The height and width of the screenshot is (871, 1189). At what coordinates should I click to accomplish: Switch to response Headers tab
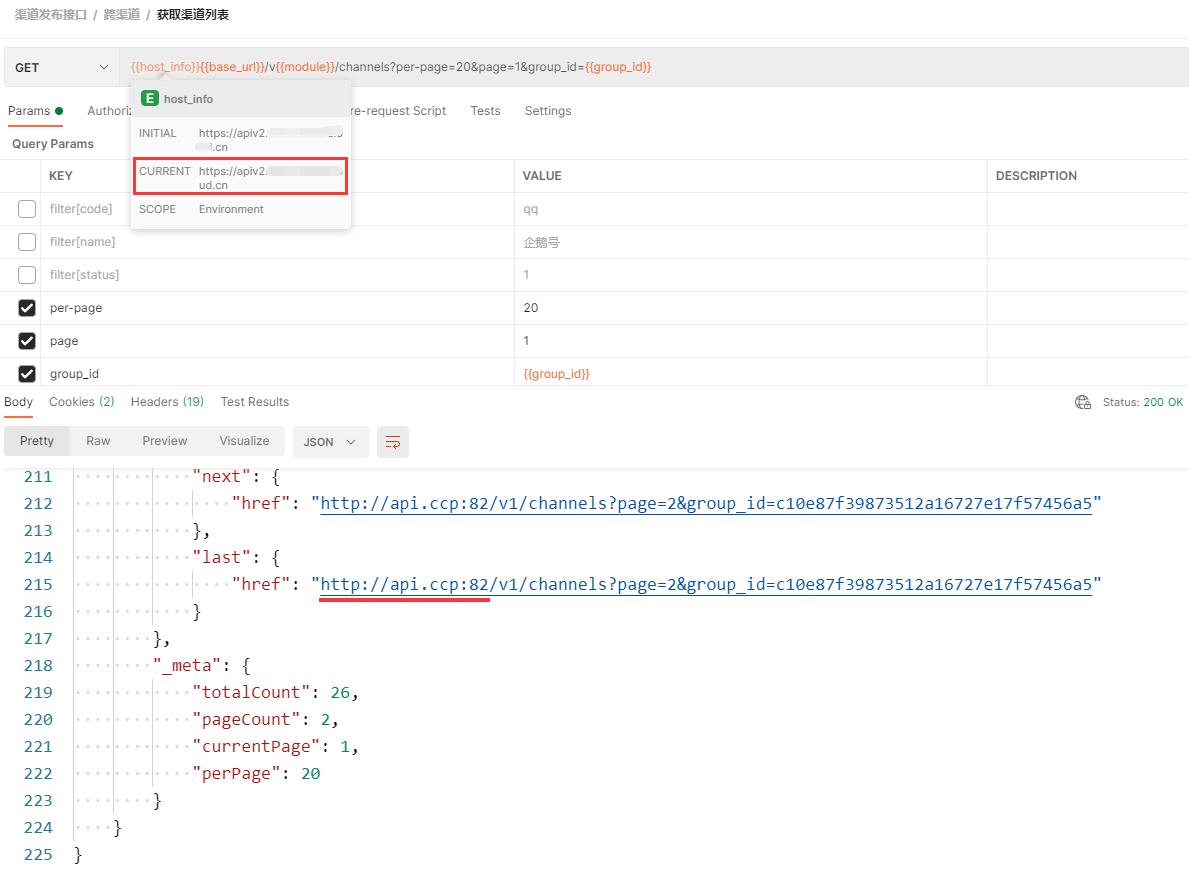[167, 402]
